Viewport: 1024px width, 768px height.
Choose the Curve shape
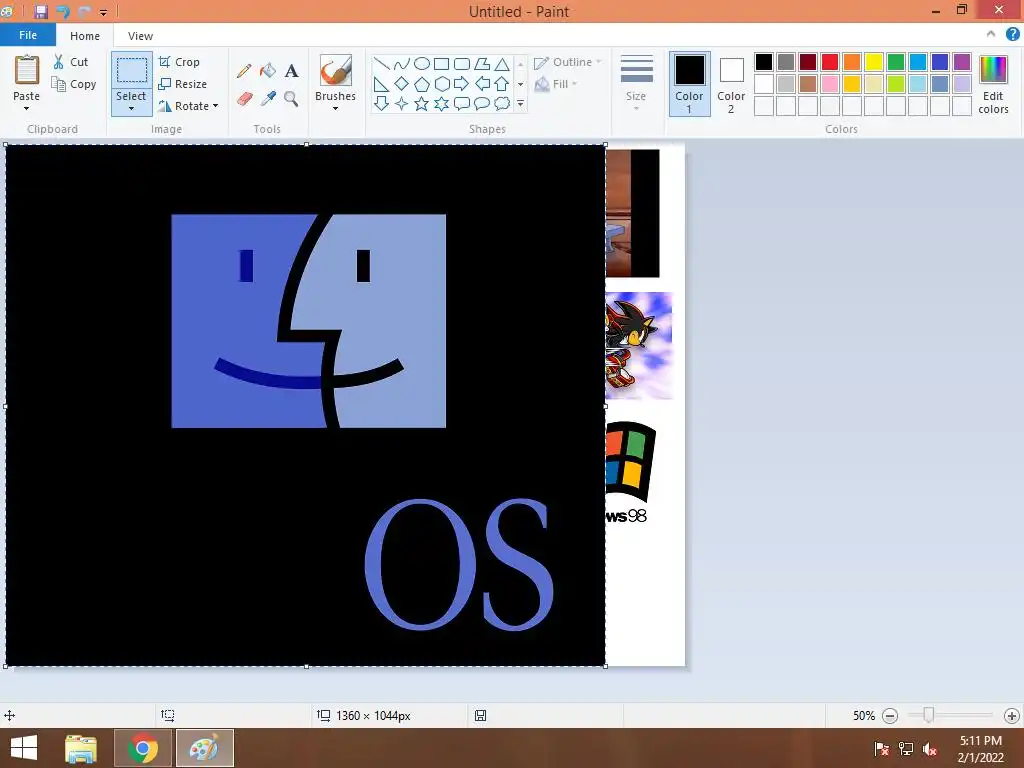point(402,64)
